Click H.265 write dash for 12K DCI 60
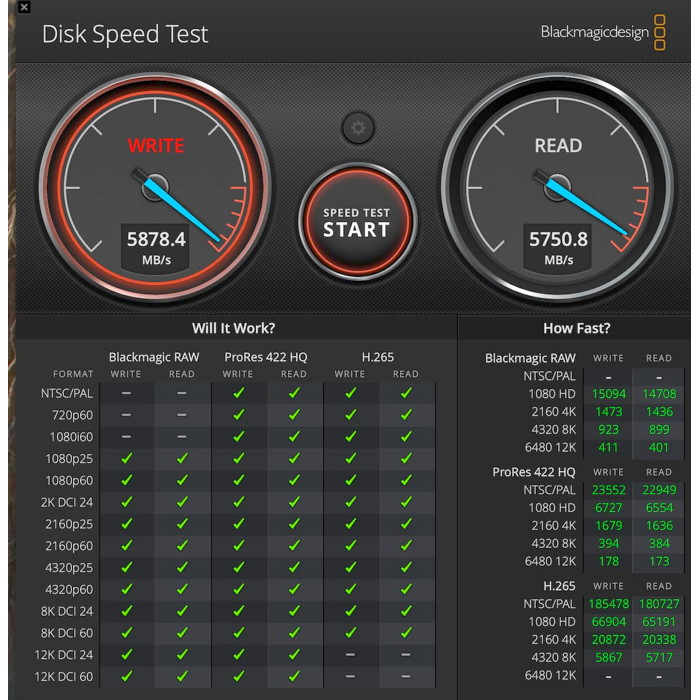Viewport: 700px width, 700px height. coord(350,677)
